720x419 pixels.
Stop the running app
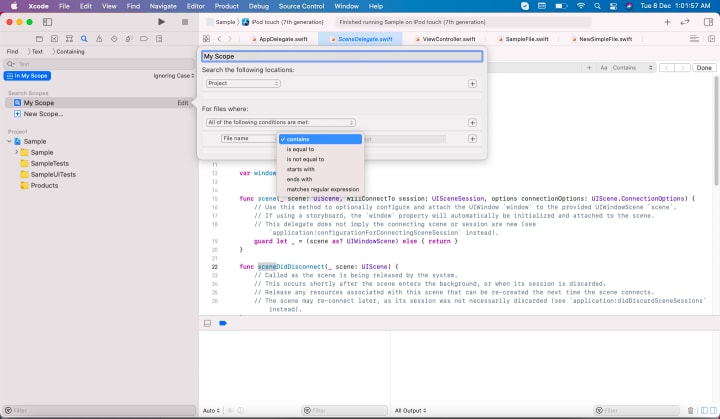[x=185, y=22]
